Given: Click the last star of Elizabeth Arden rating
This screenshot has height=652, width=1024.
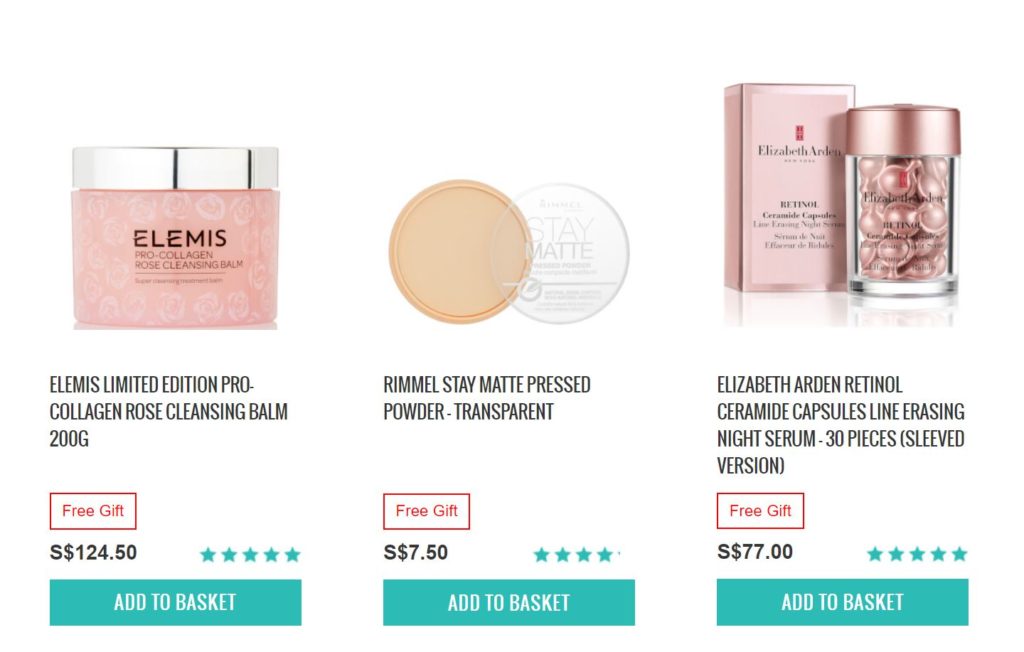Looking at the screenshot, I should pos(959,554).
